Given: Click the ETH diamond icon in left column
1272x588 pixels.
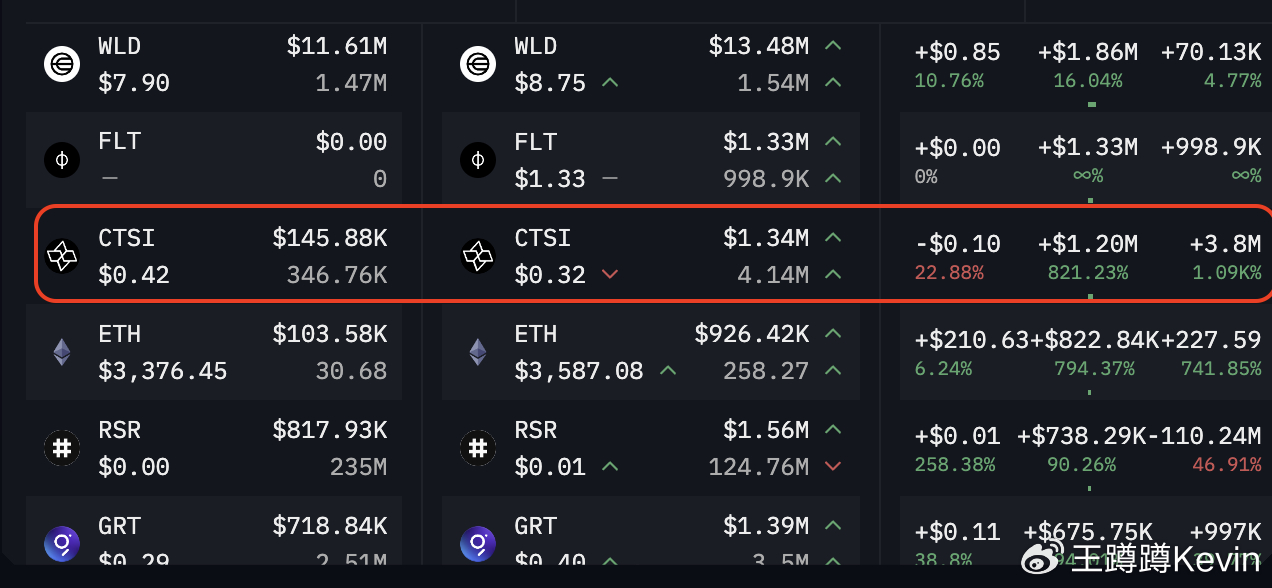Looking at the screenshot, I should [62, 352].
